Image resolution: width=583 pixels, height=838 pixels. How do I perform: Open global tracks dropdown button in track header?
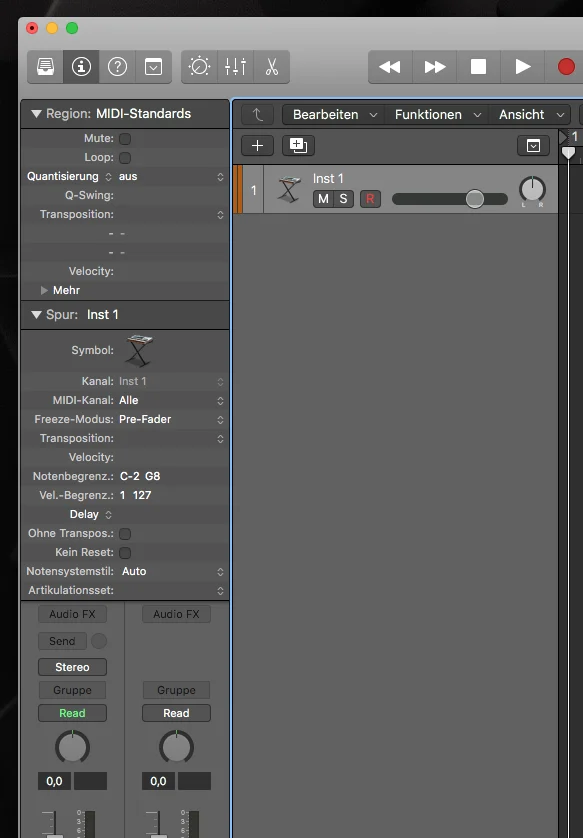click(x=533, y=145)
